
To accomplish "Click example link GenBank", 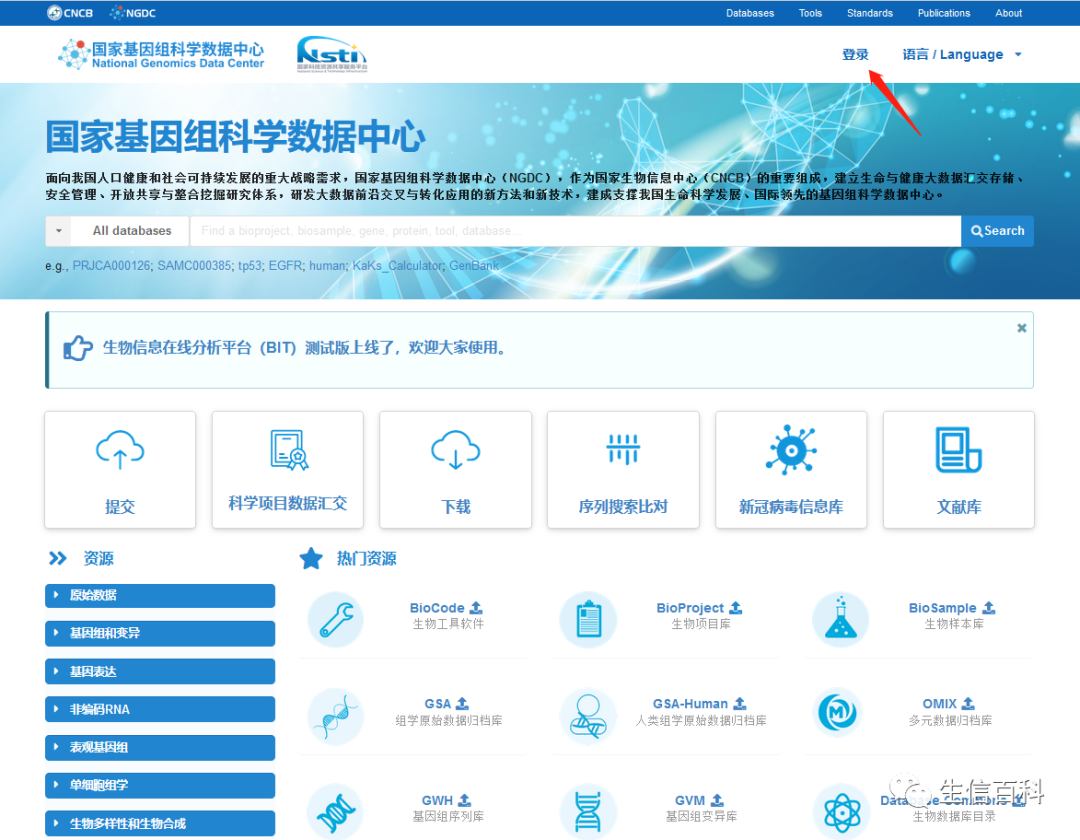I will [x=474, y=266].
